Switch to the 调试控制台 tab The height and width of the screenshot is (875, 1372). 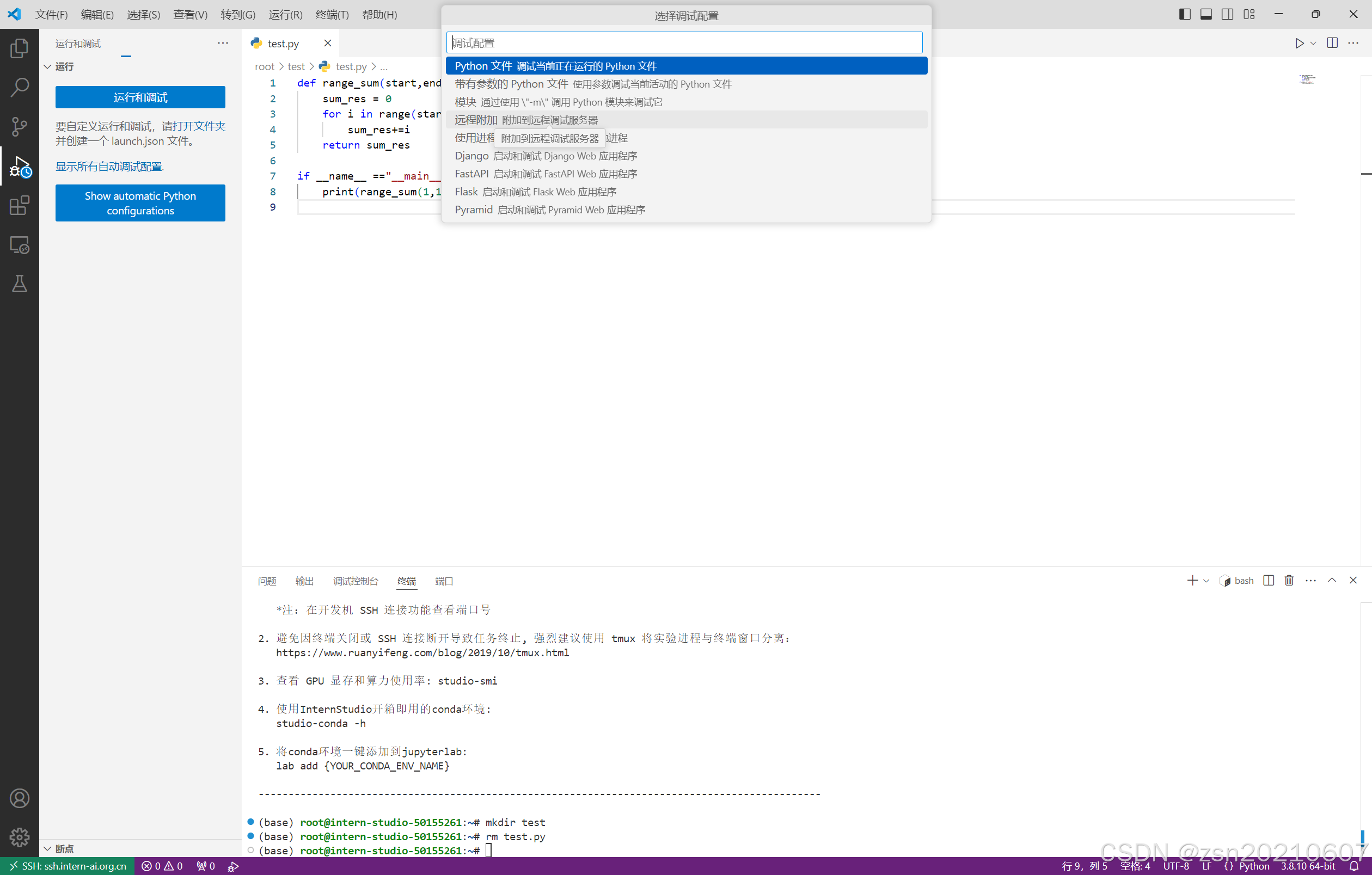coord(356,581)
